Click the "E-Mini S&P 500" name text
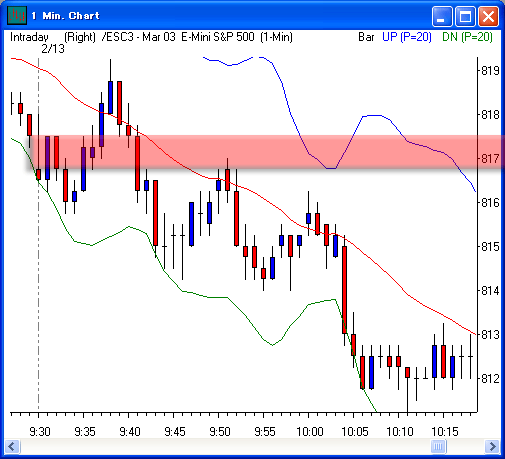The image size is (505, 459). [x=218, y=37]
